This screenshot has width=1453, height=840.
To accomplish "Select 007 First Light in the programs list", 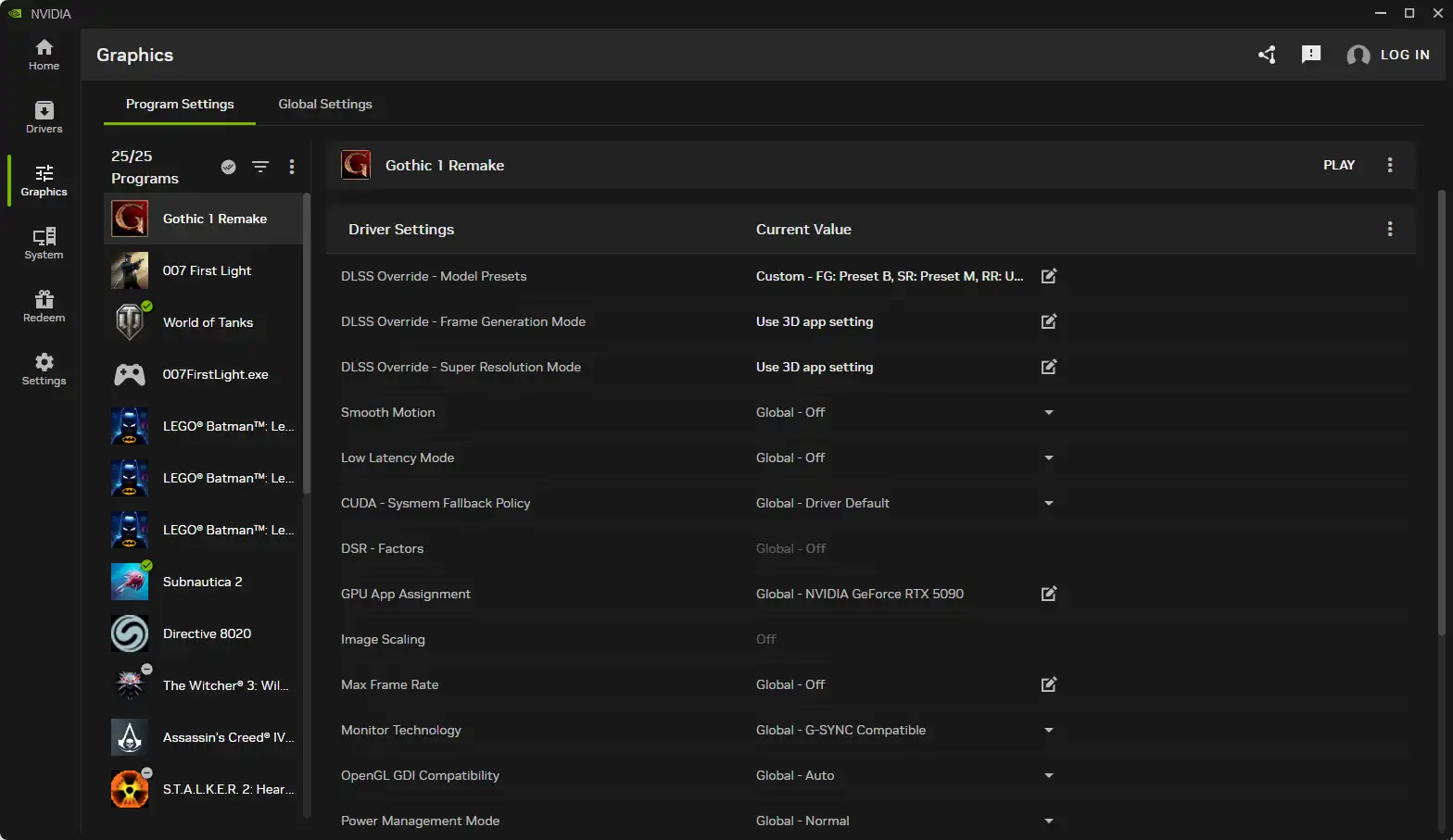I will tap(204, 270).
